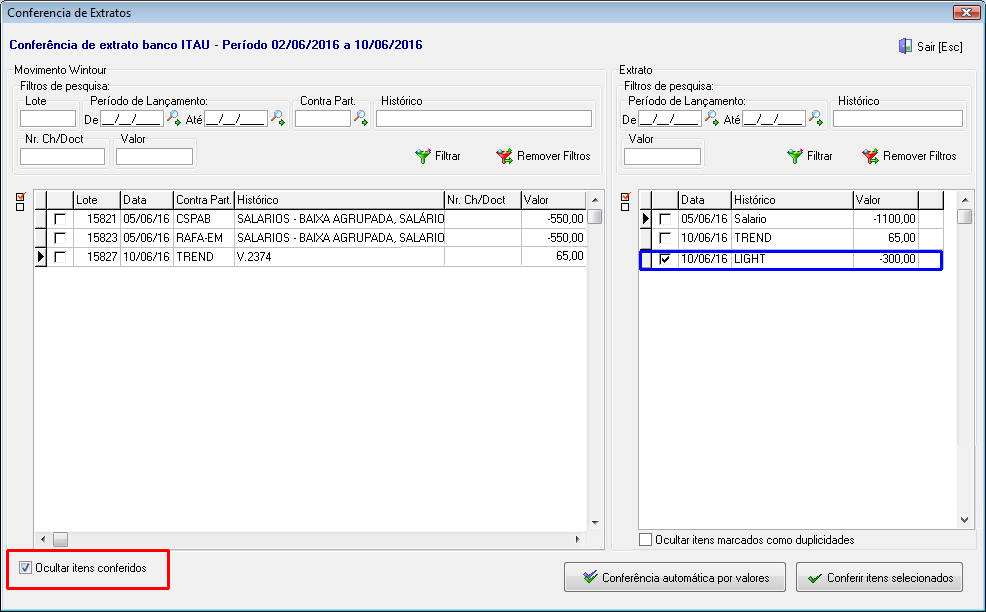Click the Extrato grid scrollbar down arrow
The width and height of the screenshot is (986, 612).
tap(965, 520)
